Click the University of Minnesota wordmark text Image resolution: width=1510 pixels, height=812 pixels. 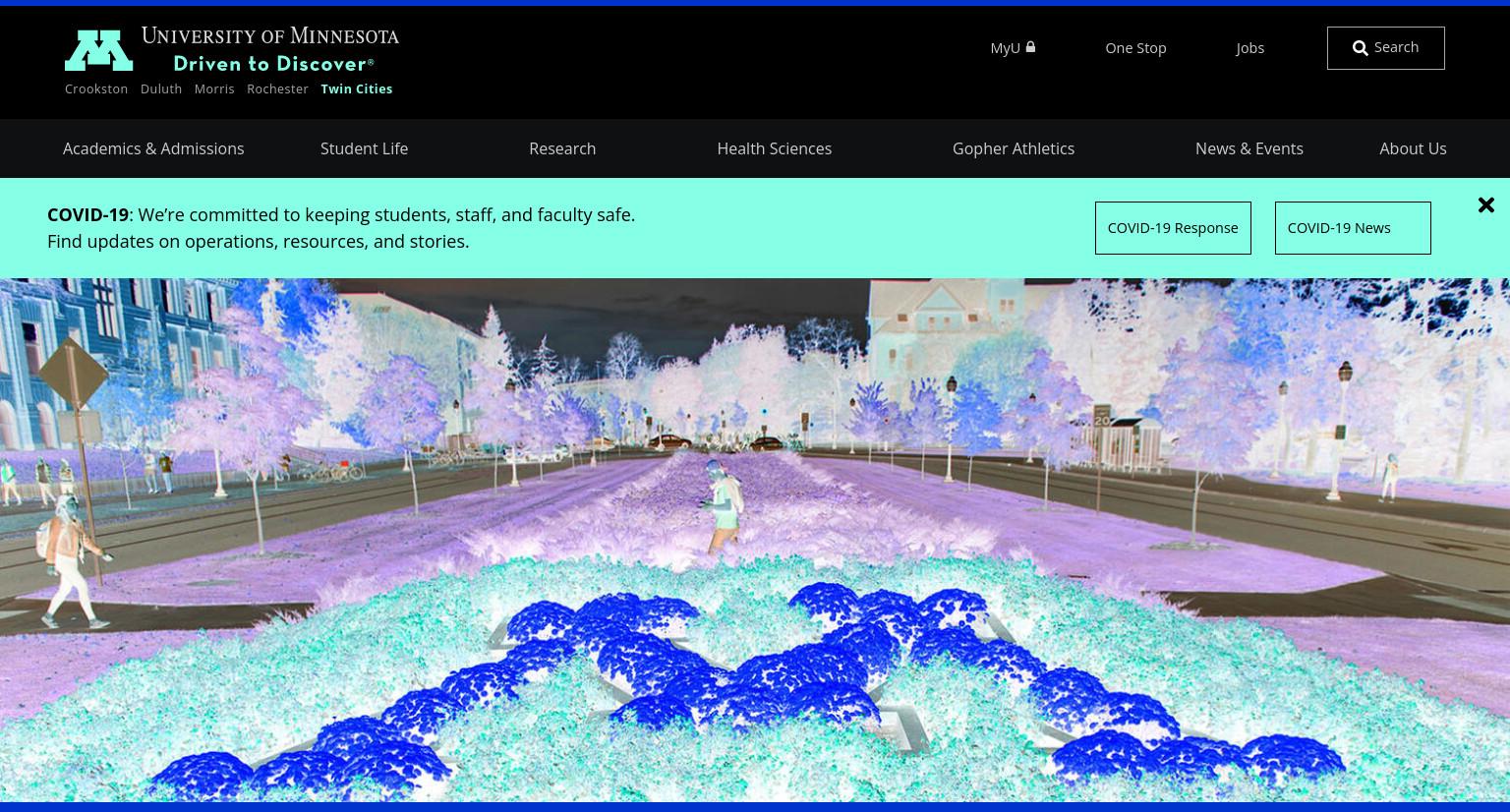(269, 36)
